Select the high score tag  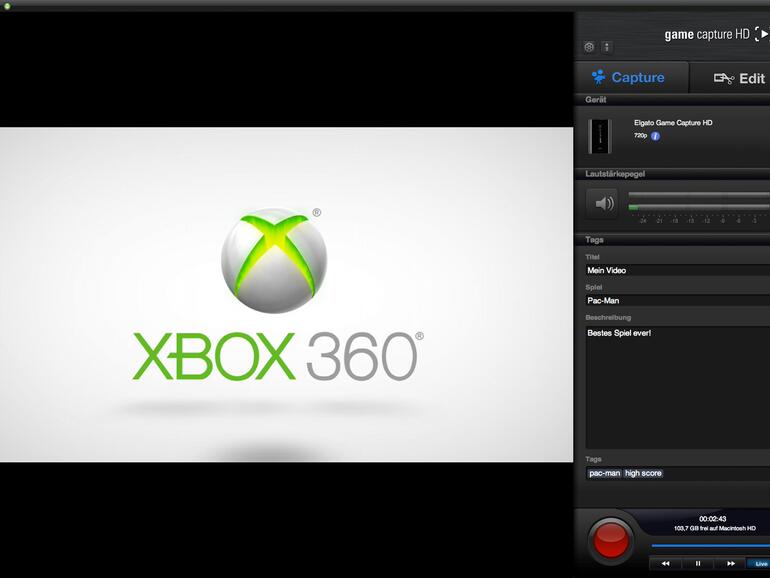(643, 473)
